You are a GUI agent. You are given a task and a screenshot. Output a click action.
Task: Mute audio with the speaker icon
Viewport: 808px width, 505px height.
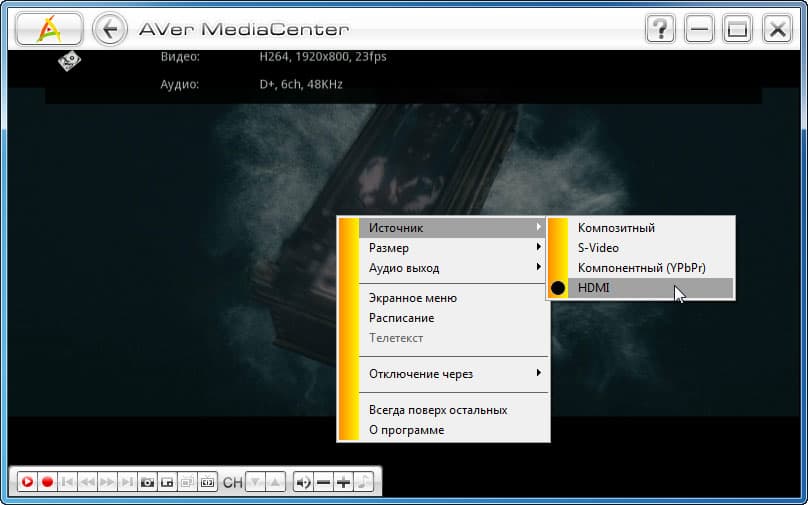(x=304, y=482)
